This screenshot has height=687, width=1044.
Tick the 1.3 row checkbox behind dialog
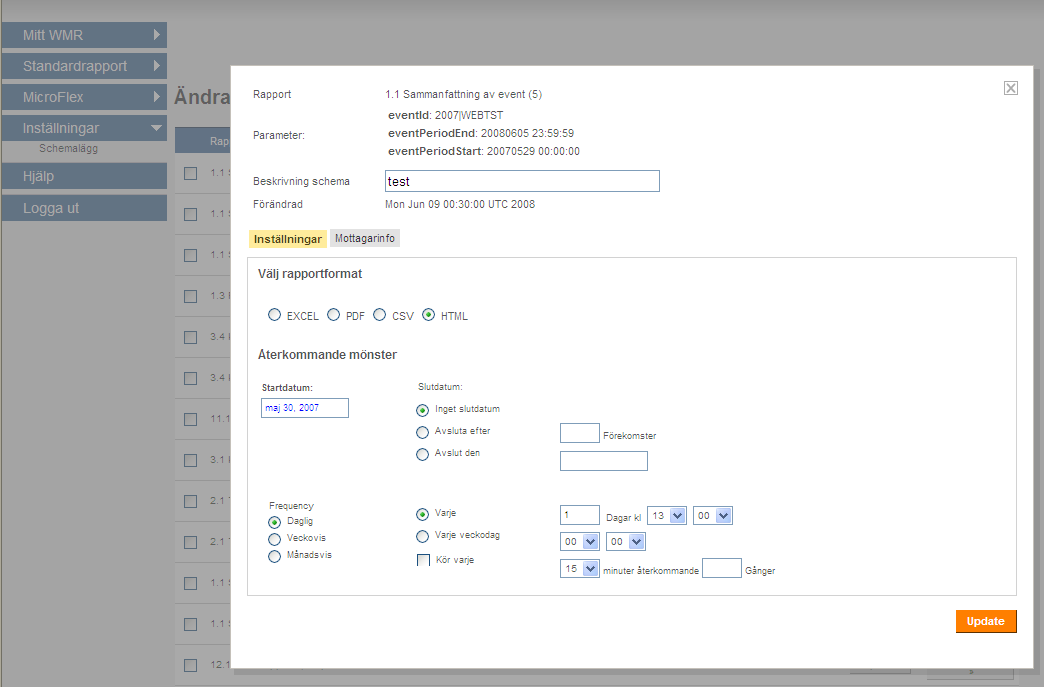click(190, 296)
